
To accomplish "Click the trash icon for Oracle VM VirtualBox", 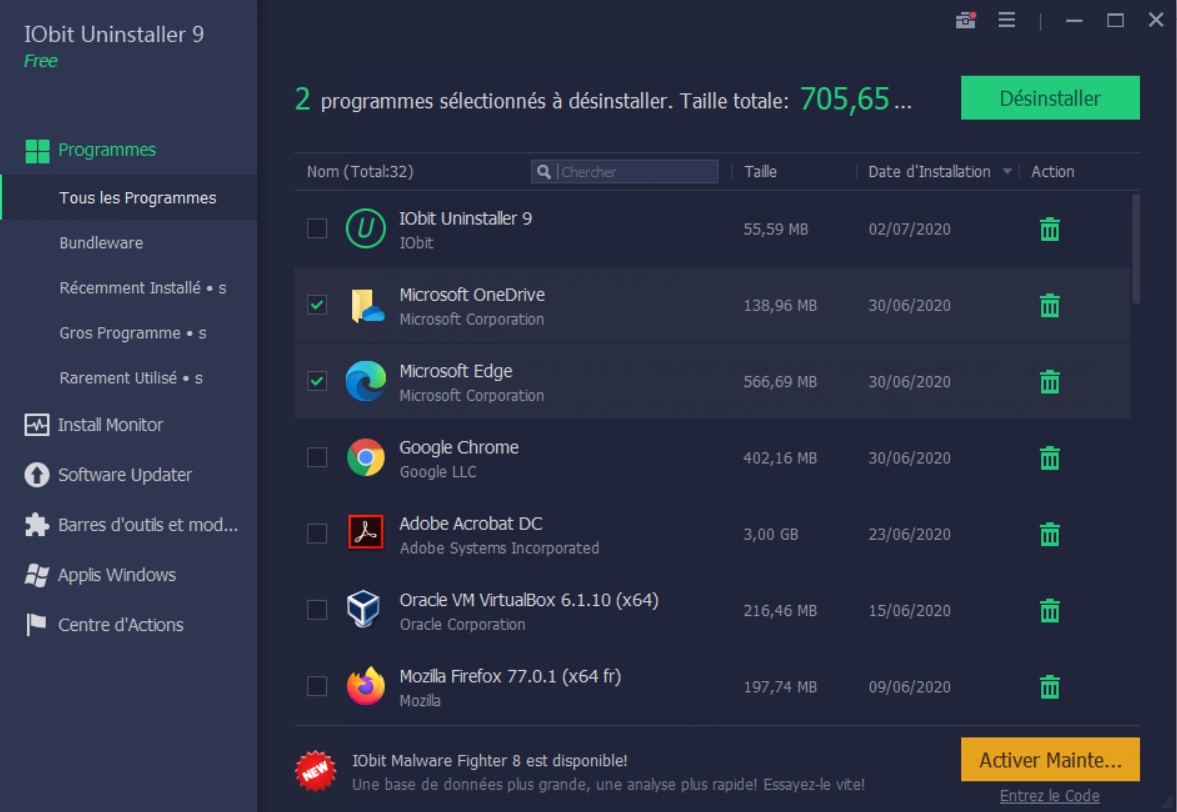I will [x=1048, y=610].
